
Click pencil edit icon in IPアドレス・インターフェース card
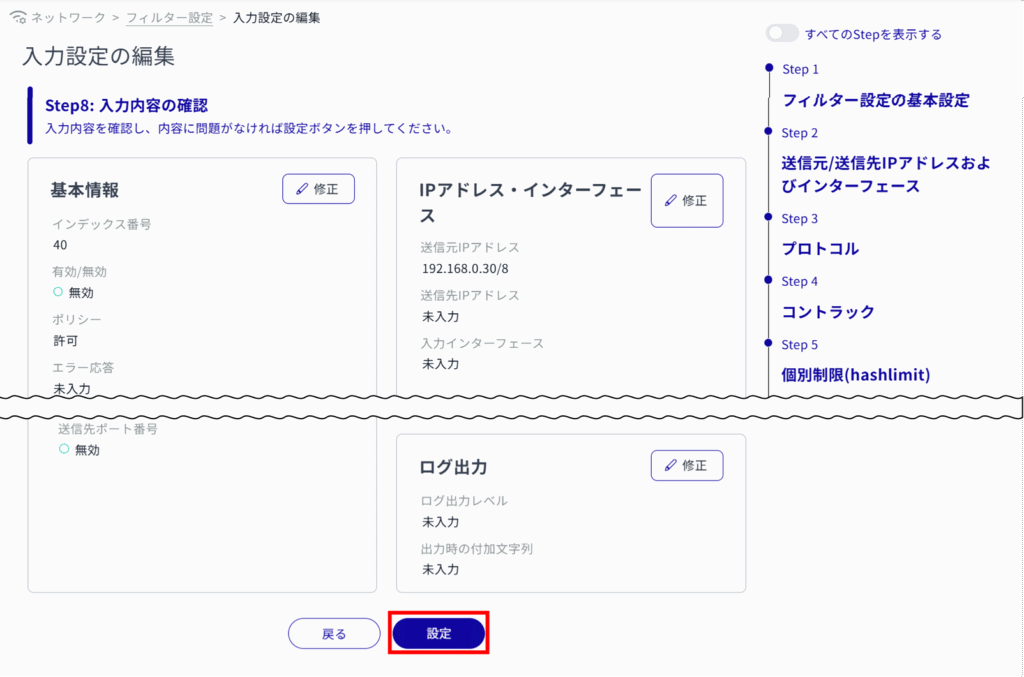671,200
